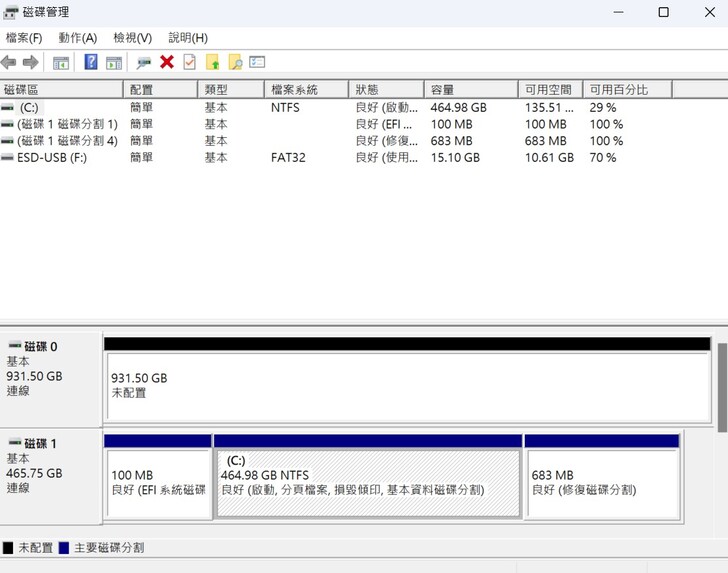The image size is (728, 573).
Task: Click the folder with green arrow icon
Action: tap(213, 62)
